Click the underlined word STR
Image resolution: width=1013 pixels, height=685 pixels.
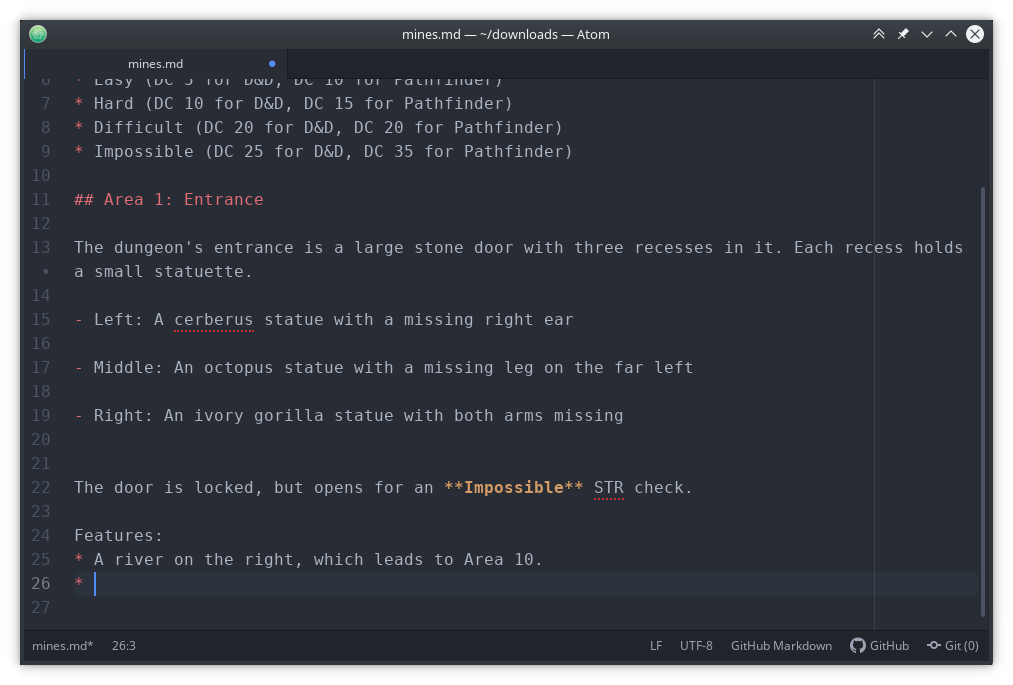coord(608,487)
